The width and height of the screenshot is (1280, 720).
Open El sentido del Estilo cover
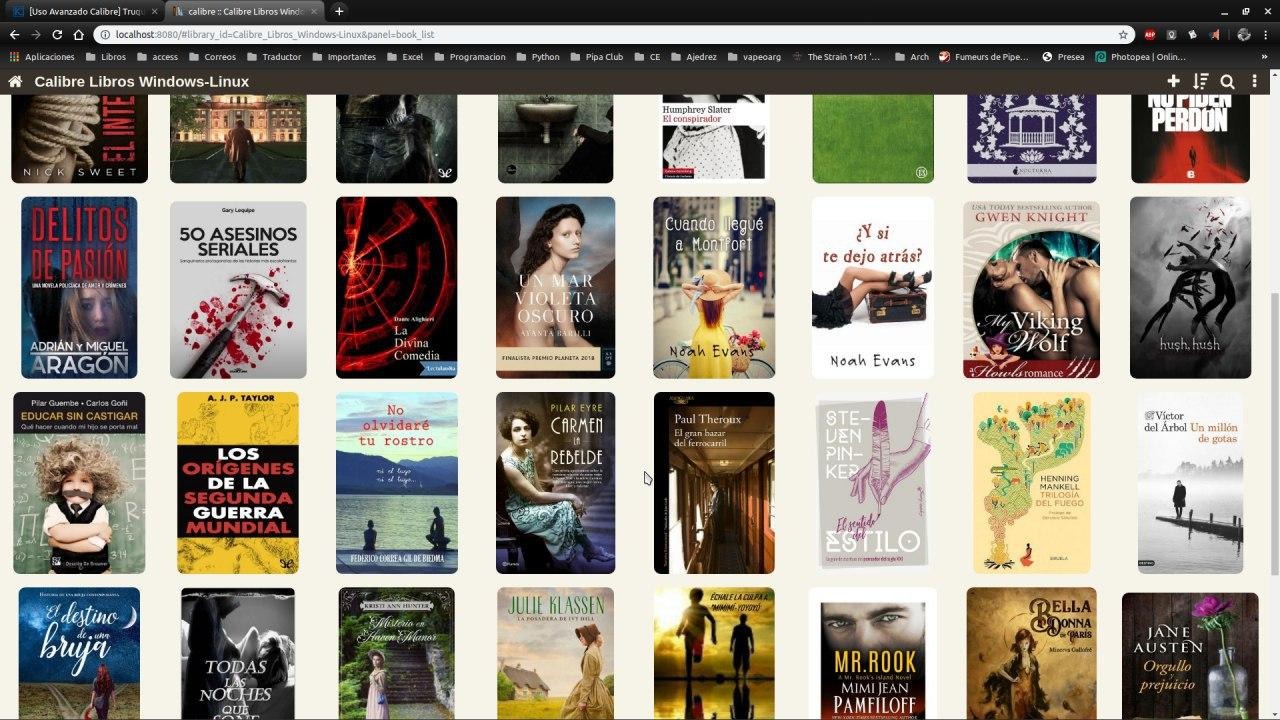click(x=873, y=483)
